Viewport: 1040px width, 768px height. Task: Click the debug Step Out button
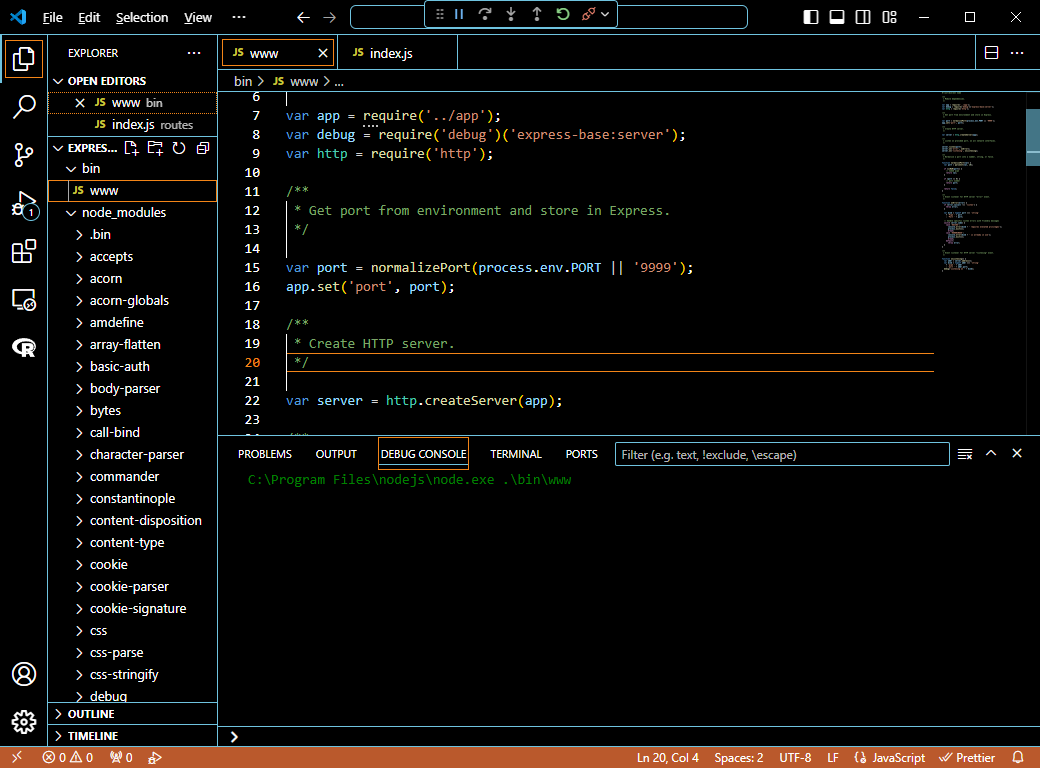pyautogui.click(x=537, y=14)
